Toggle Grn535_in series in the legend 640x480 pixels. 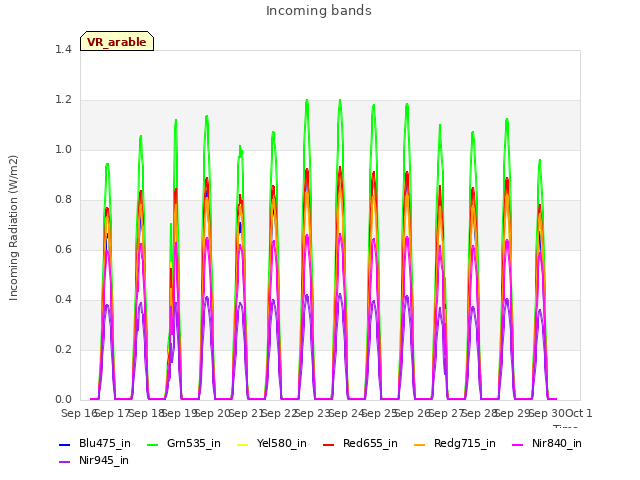pyautogui.click(x=184, y=444)
